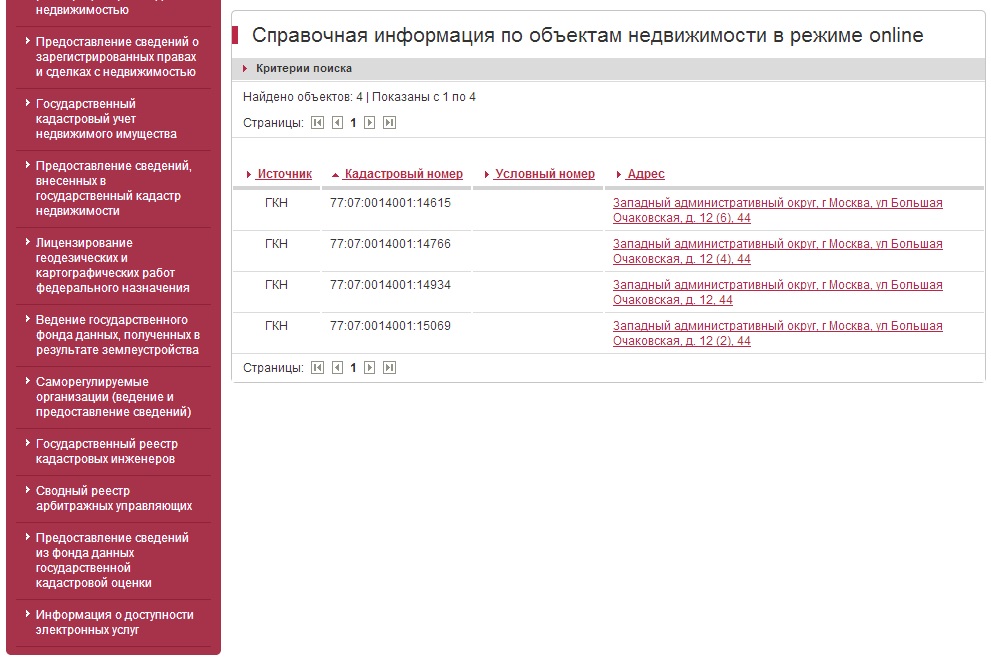Viewport: 991px width, 668px height.
Task: Go to first page in bottom pagination
Action: click(x=317, y=368)
